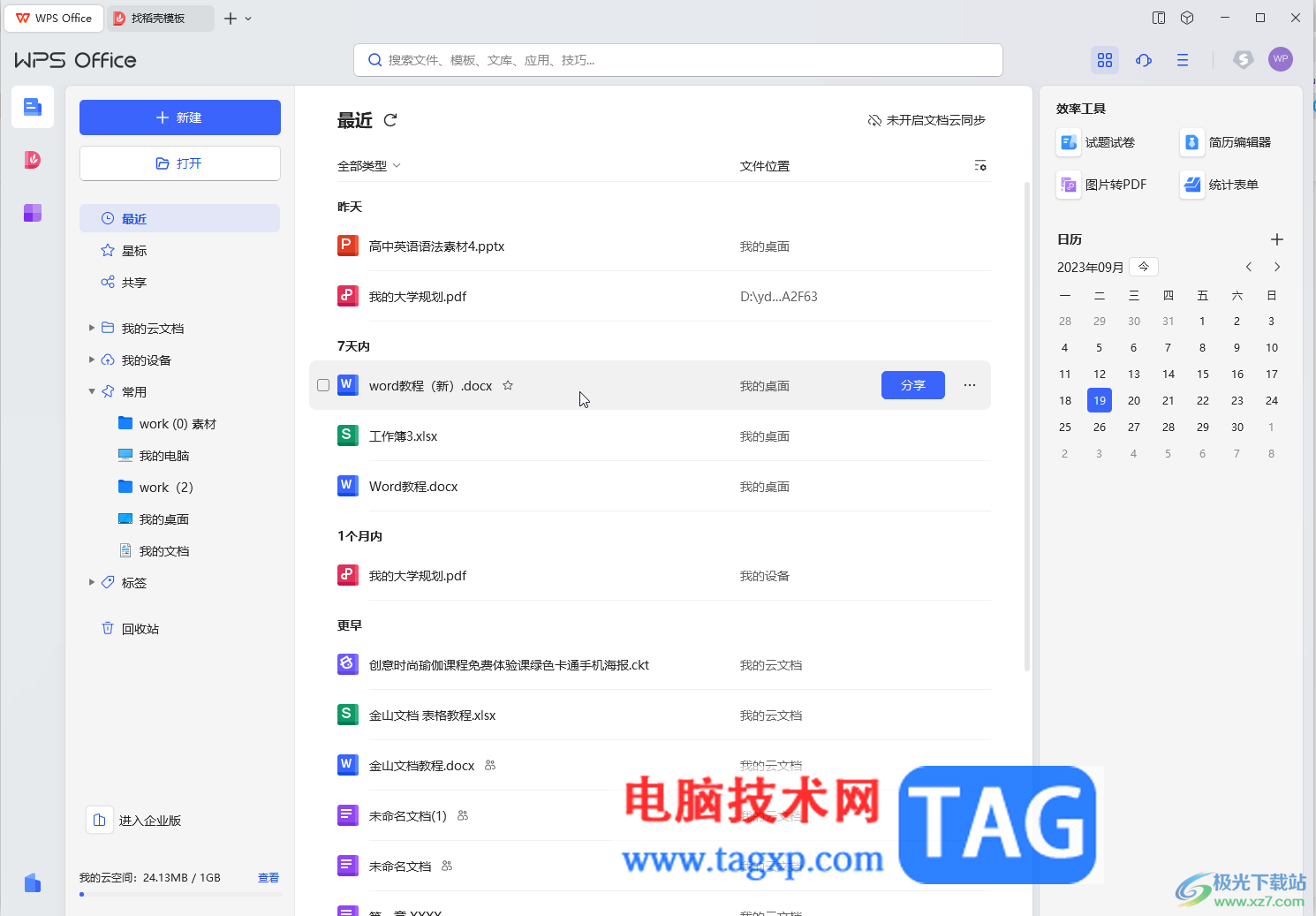
Task: Open more options for word教程（新）.docx
Action: (970, 385)
